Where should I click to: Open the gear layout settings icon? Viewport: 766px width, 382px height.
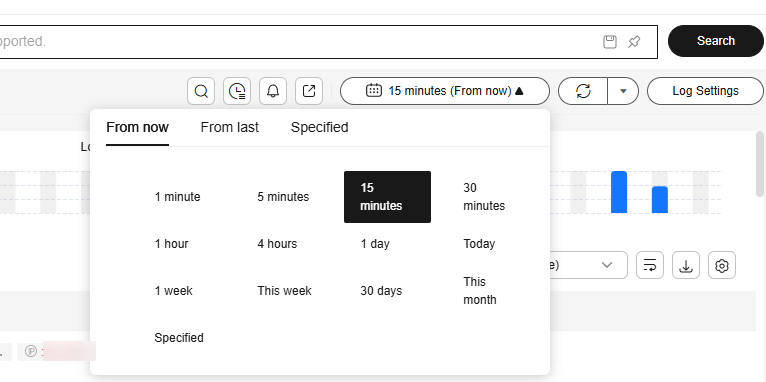[x=722, y=265]
